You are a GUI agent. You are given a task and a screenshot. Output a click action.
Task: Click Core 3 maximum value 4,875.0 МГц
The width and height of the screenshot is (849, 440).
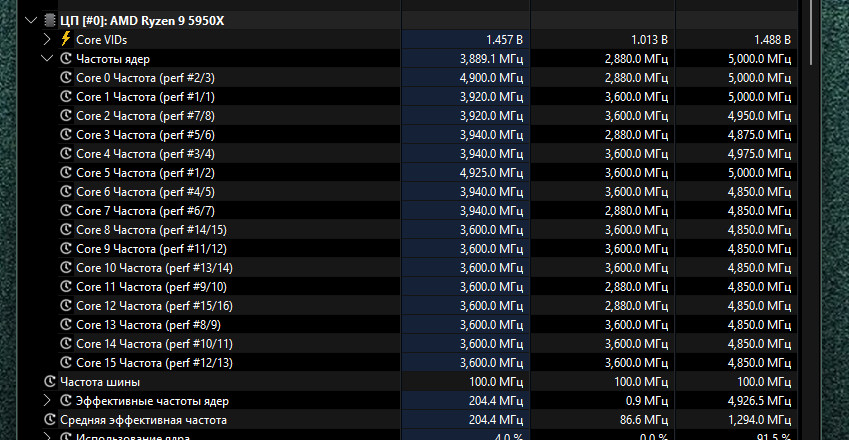pyautogui.click(x=759, y=134)
